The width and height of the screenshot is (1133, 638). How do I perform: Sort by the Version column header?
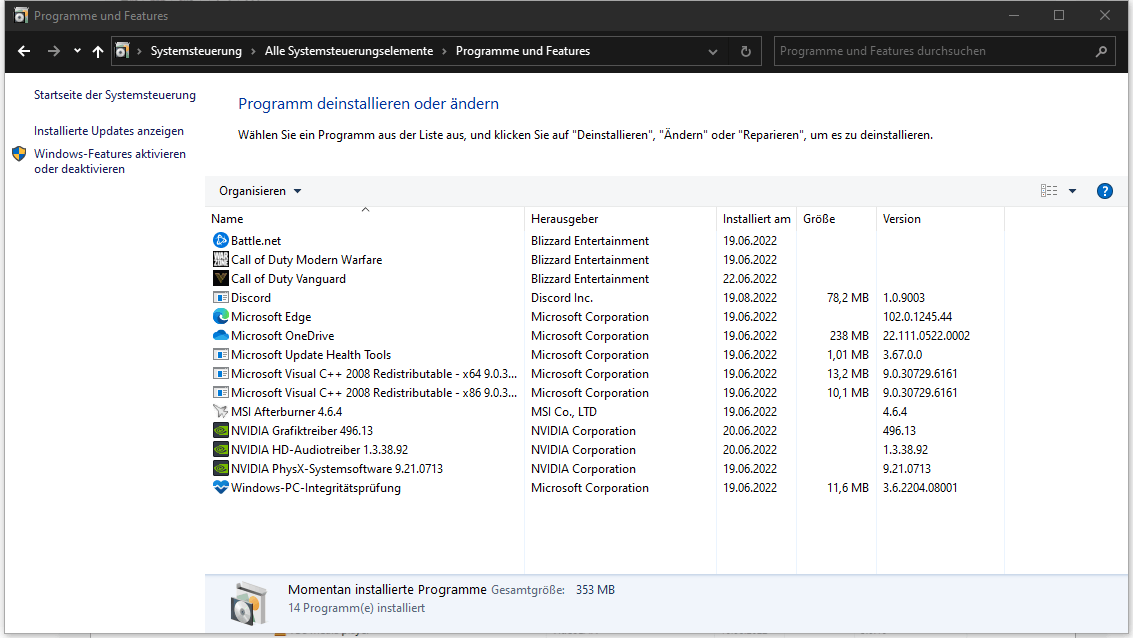(x=940, y=218)
